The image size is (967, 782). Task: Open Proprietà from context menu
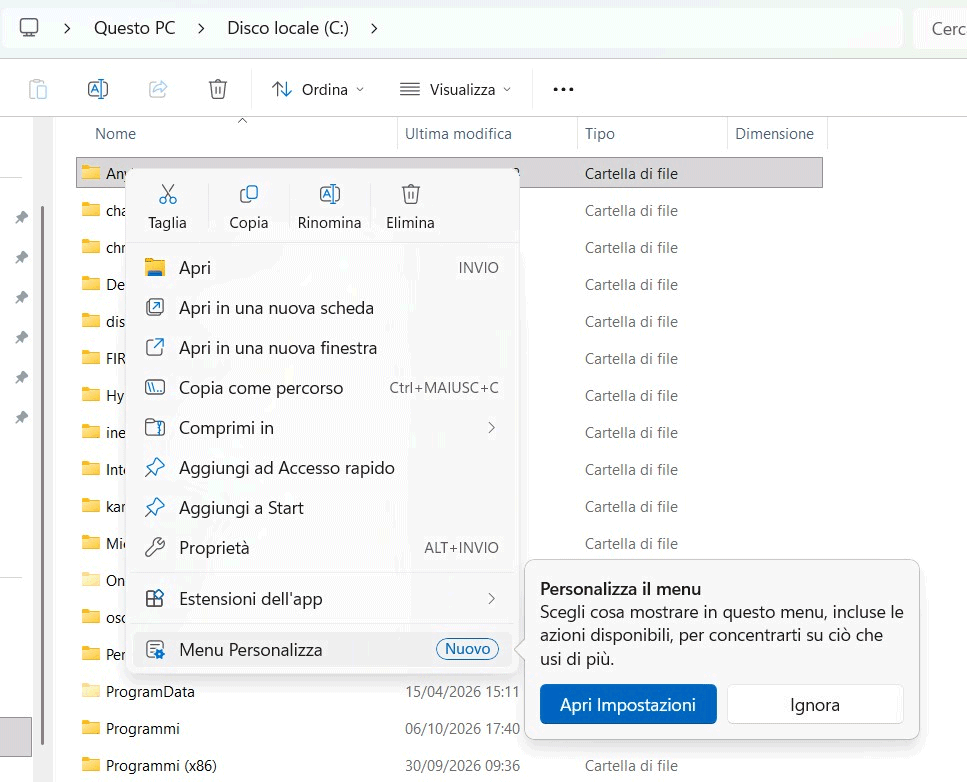[323, 548]
